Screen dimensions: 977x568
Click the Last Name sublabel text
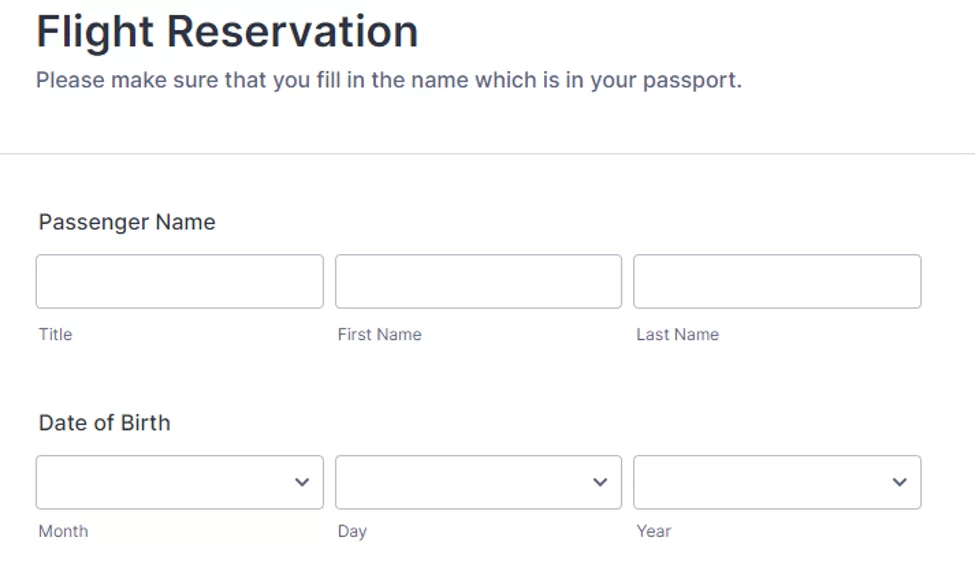pos(677,335)
